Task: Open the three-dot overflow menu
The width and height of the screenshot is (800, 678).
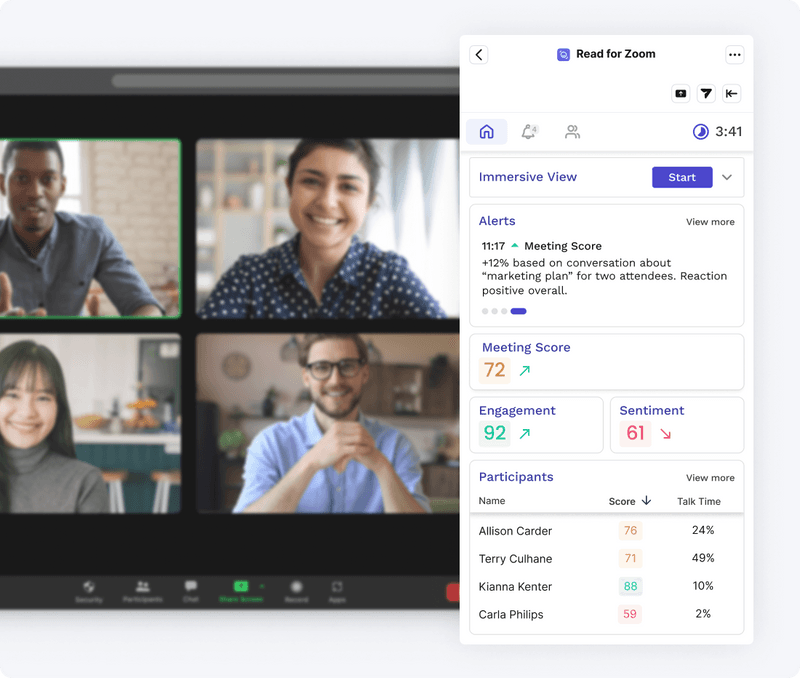Action: [x=735, y=55]
